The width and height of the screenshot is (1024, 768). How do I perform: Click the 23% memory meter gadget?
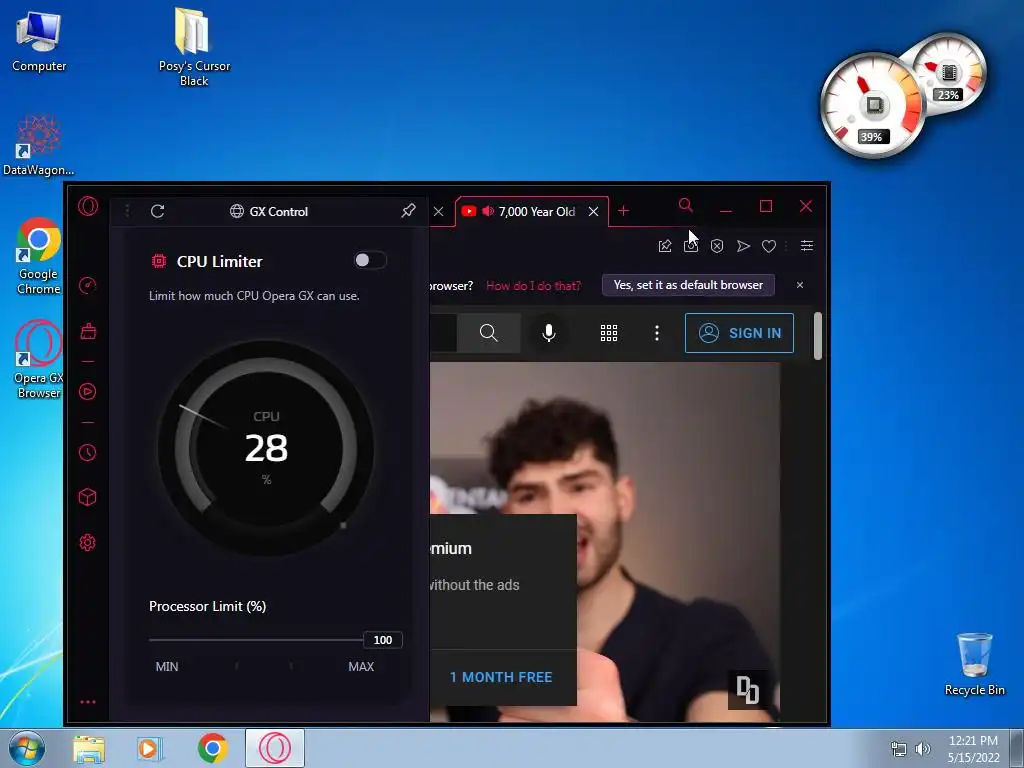click(x=948, y=73)
